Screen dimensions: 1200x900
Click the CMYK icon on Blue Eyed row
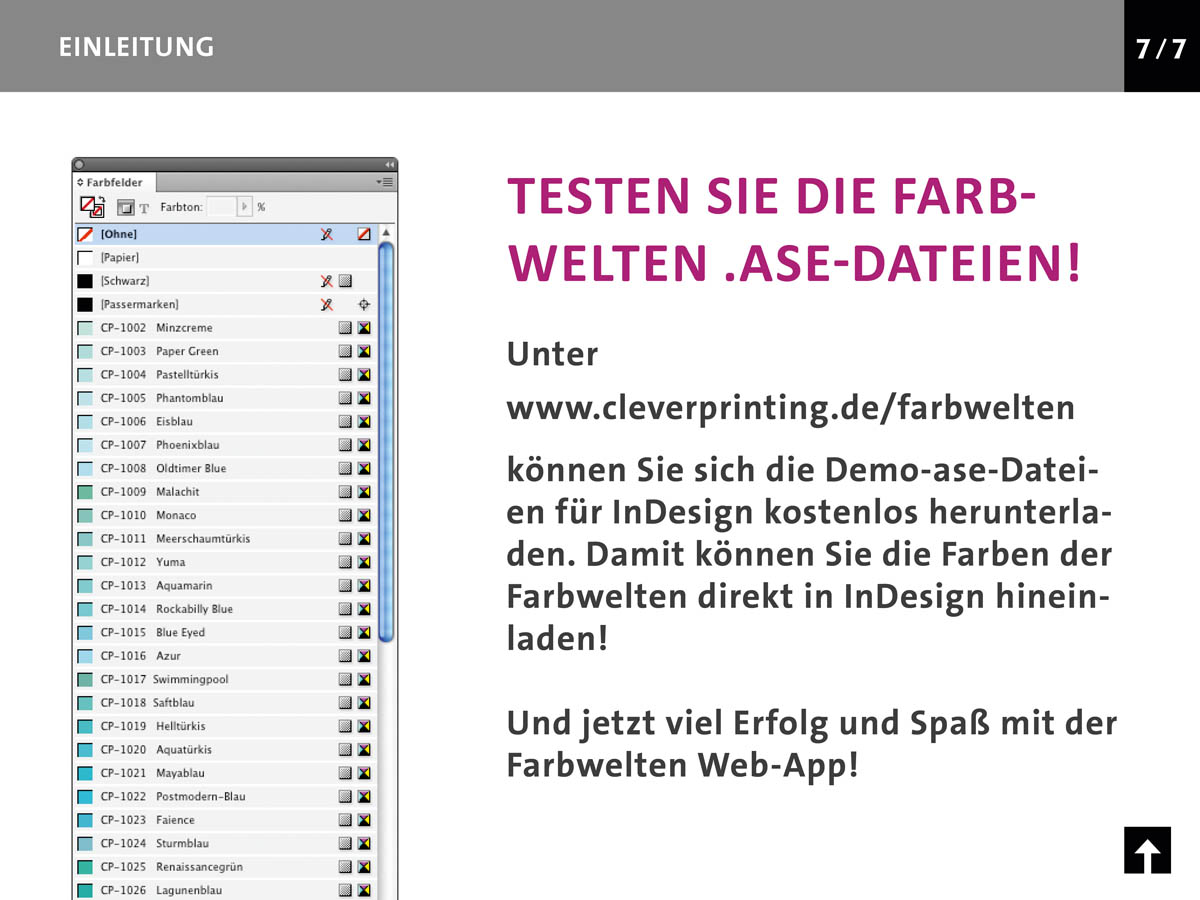[x=364, y=632]
